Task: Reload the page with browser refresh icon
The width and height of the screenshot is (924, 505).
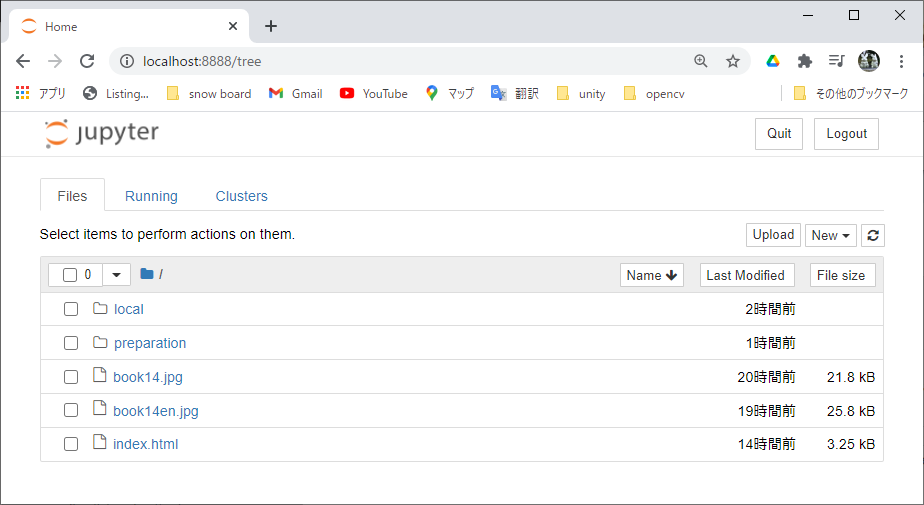Action: 87,61
